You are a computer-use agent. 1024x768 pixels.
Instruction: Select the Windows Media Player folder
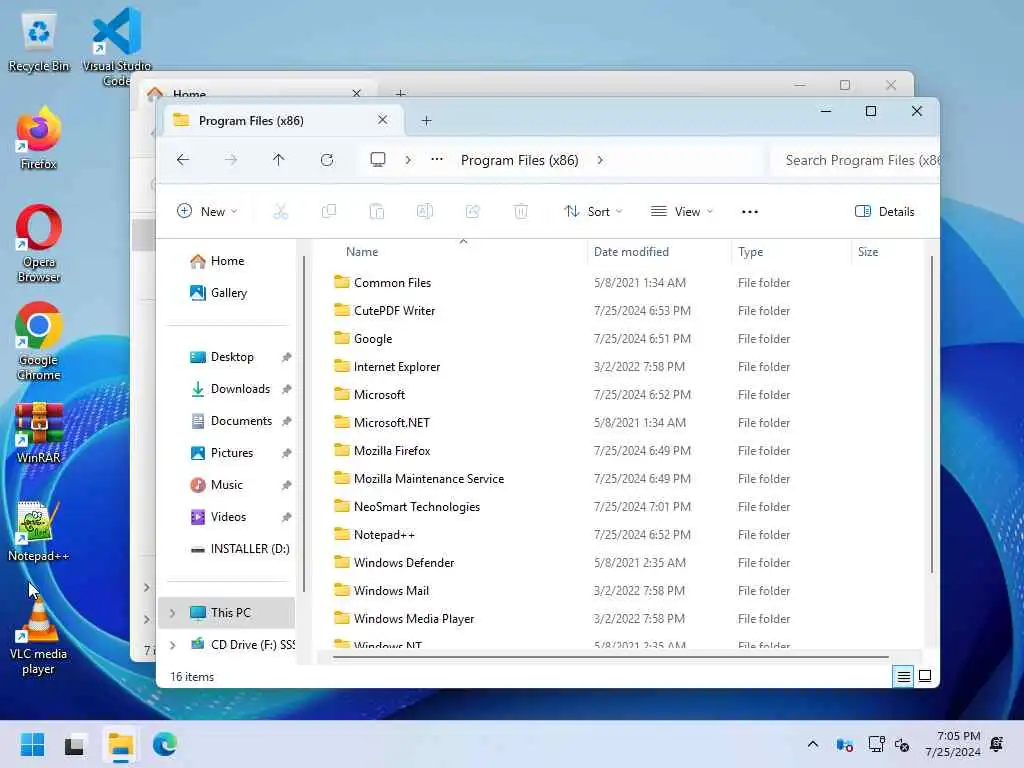pos(413,618)
